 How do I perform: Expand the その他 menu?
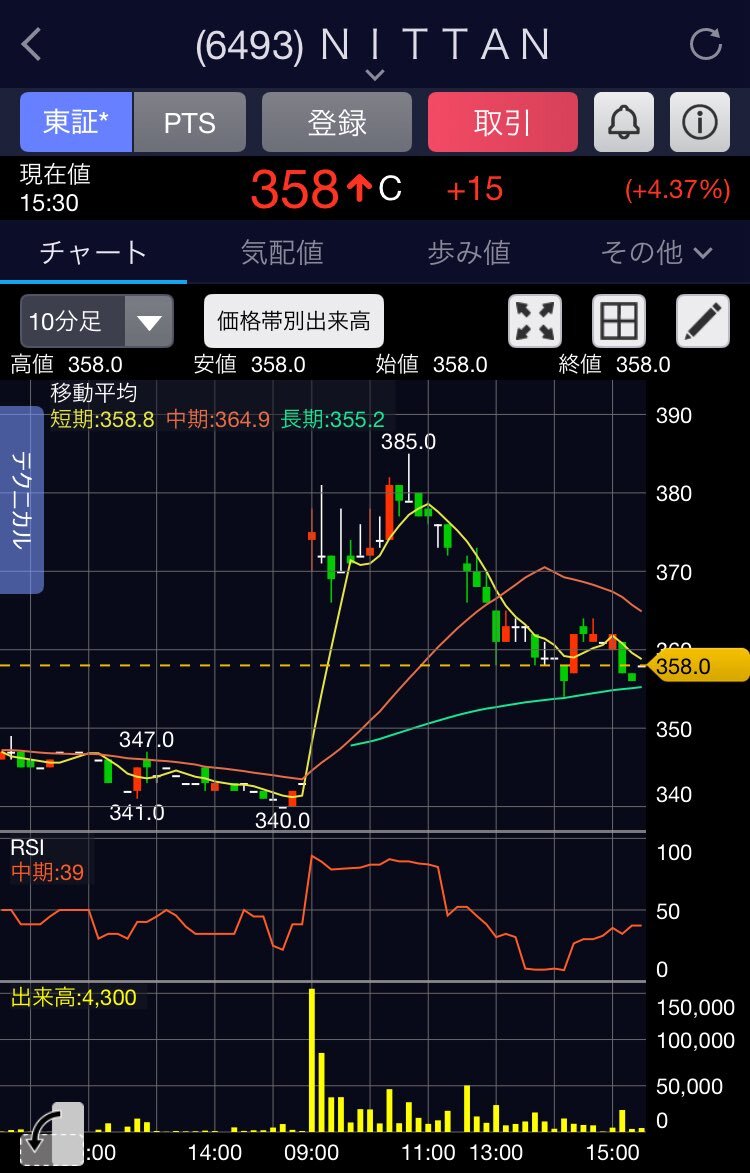(x=656, y=253)
